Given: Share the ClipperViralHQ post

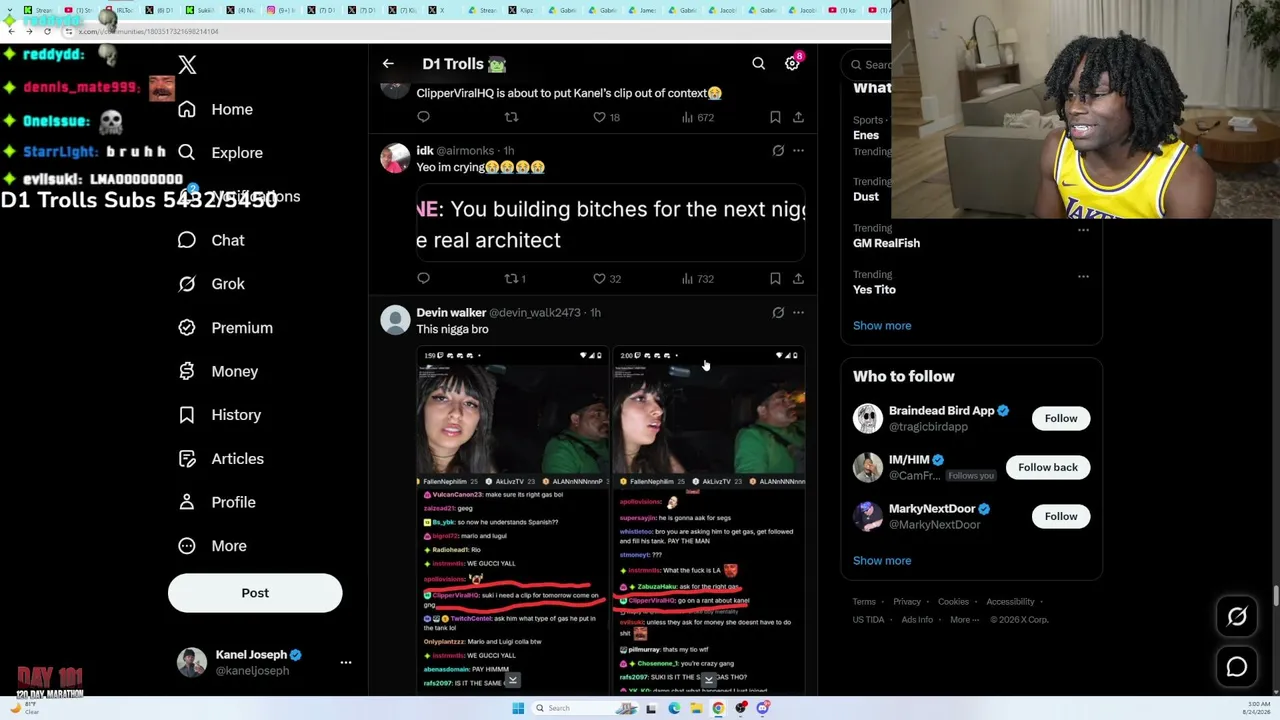Looking at the screenshot, I should [x=798, y=117].
